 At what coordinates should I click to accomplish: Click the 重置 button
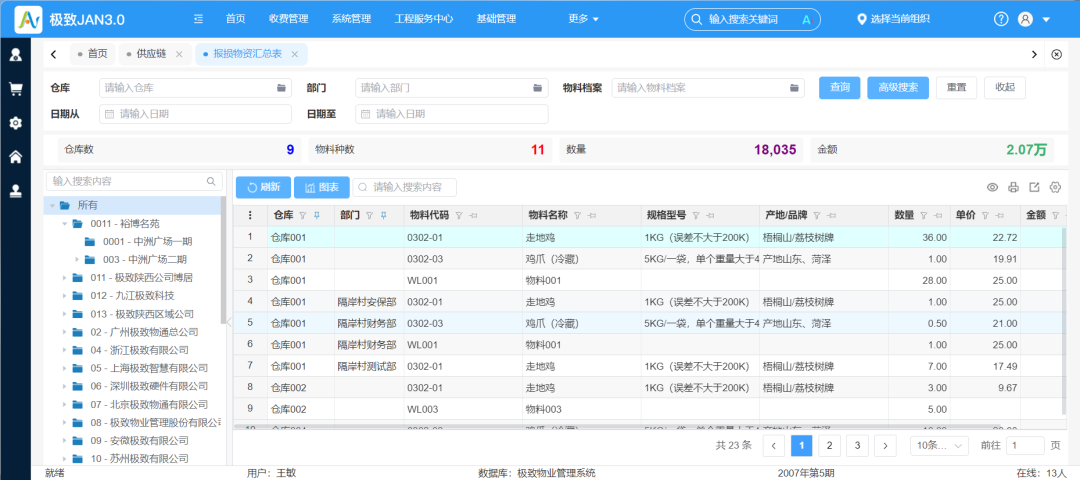956,88
